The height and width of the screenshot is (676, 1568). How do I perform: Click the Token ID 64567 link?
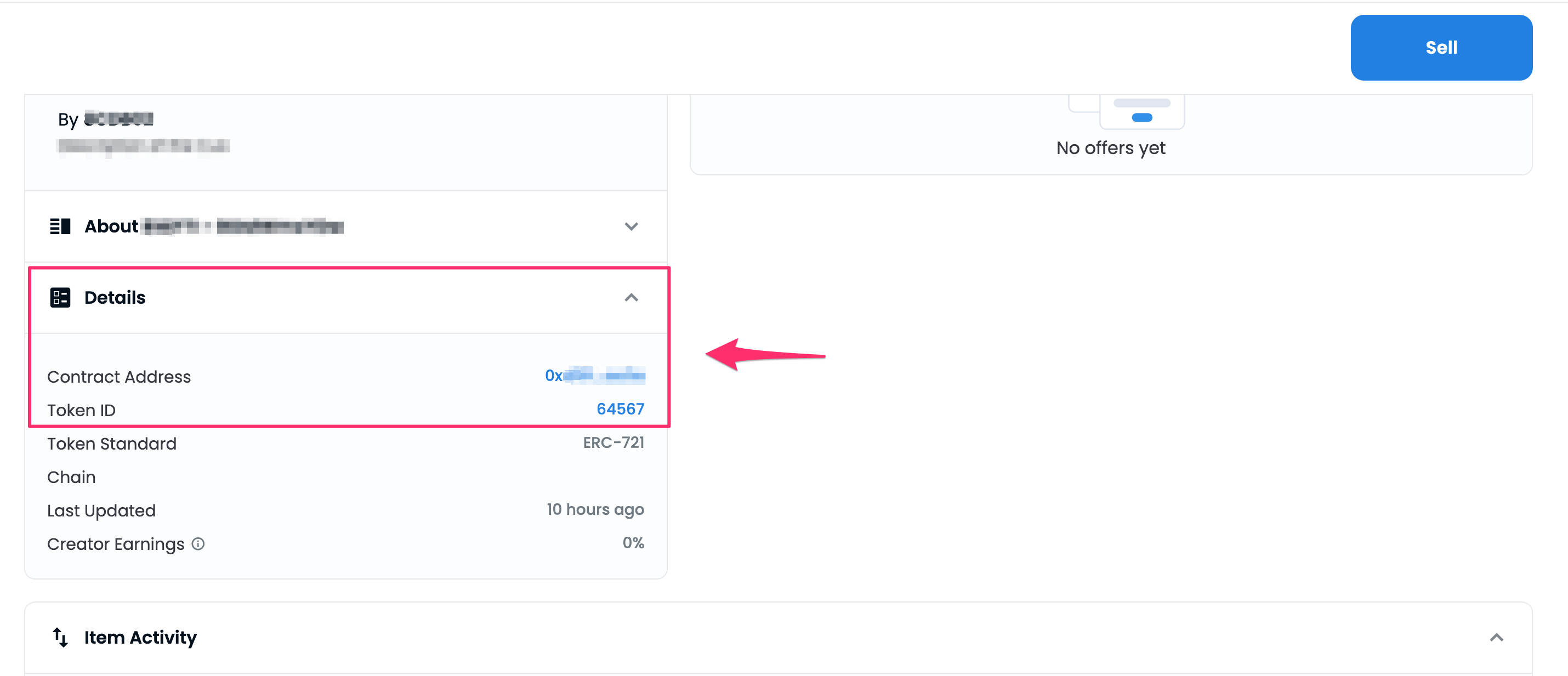[x=620, y=409]
